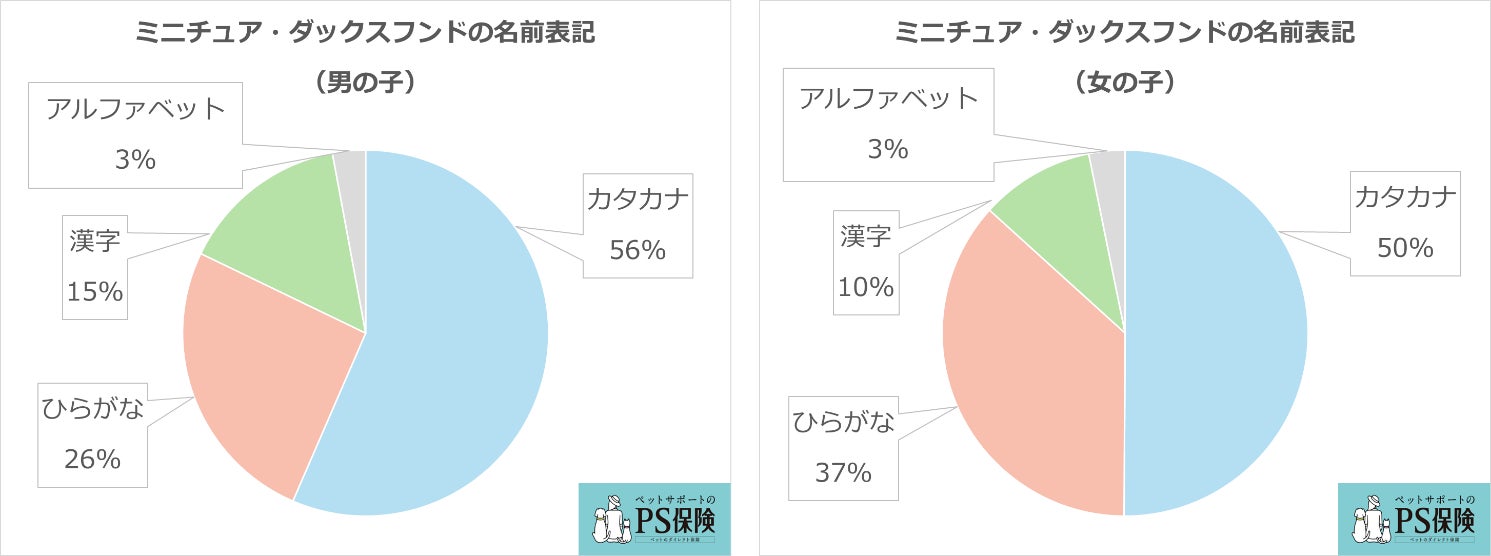Click the カタカナ 50% data label

click(x=1405, y=222)
